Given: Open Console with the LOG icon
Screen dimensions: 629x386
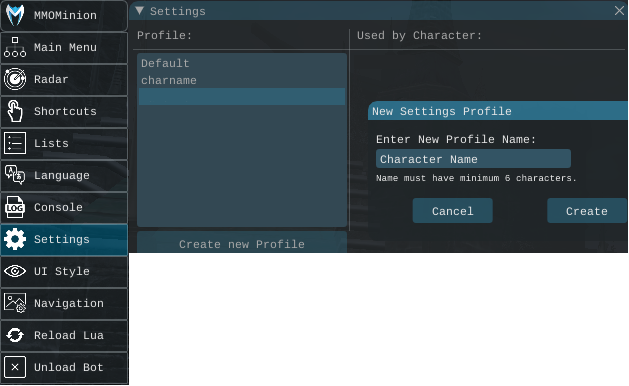Looking at the screenshot, I should pos(15,207).
